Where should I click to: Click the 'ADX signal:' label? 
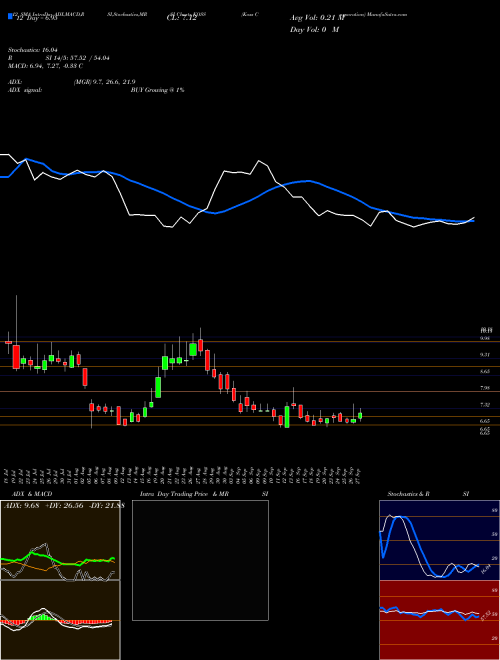pyautogui.click(x=24, y=90)
